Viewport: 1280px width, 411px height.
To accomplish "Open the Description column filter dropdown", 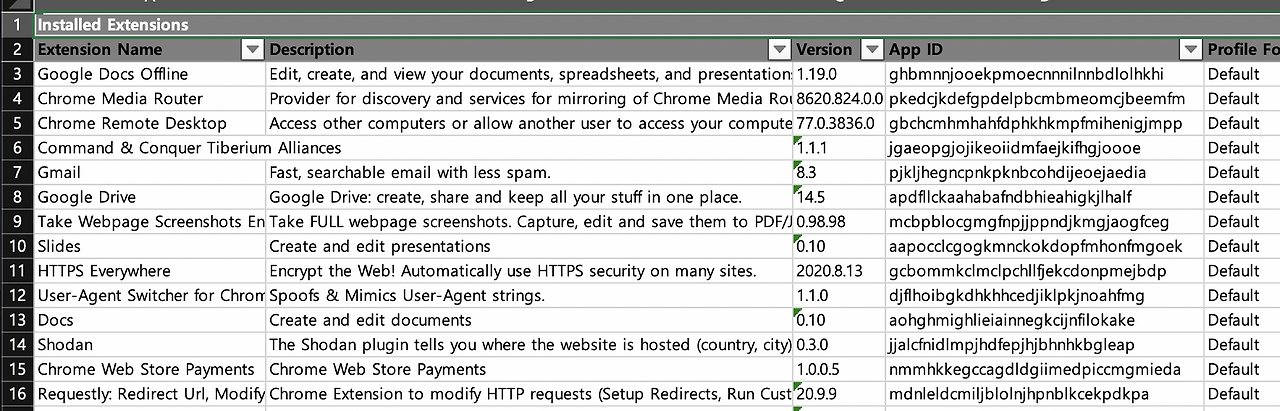I will click(x=780, y=49).
